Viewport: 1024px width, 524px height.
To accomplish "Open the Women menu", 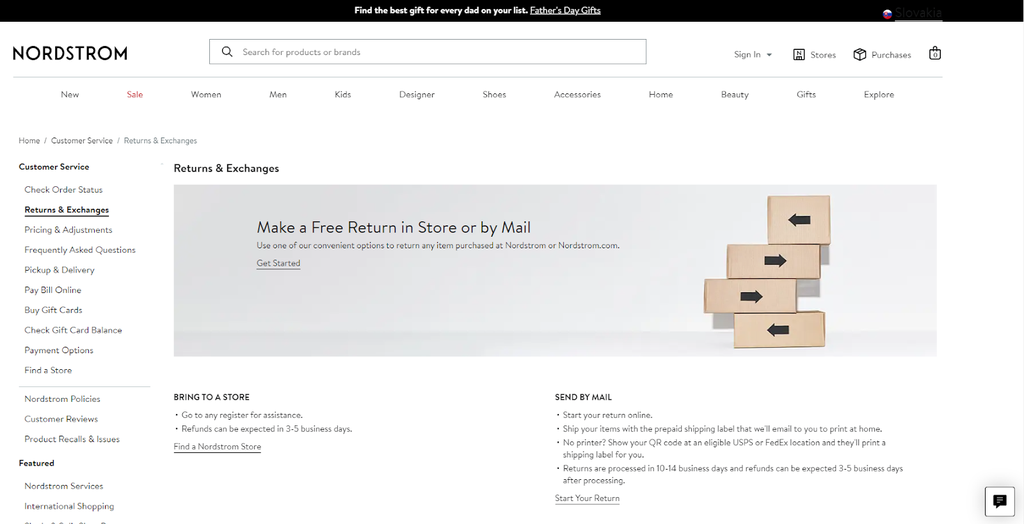I will pyautogui.click(x=206, y=94).
